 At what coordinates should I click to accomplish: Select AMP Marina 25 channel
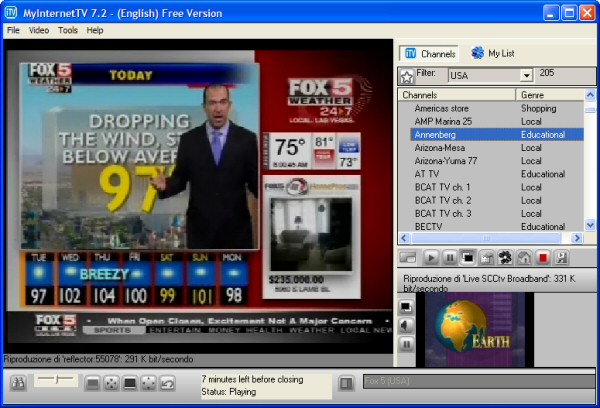pyautogui.click(x=443, y=121)
